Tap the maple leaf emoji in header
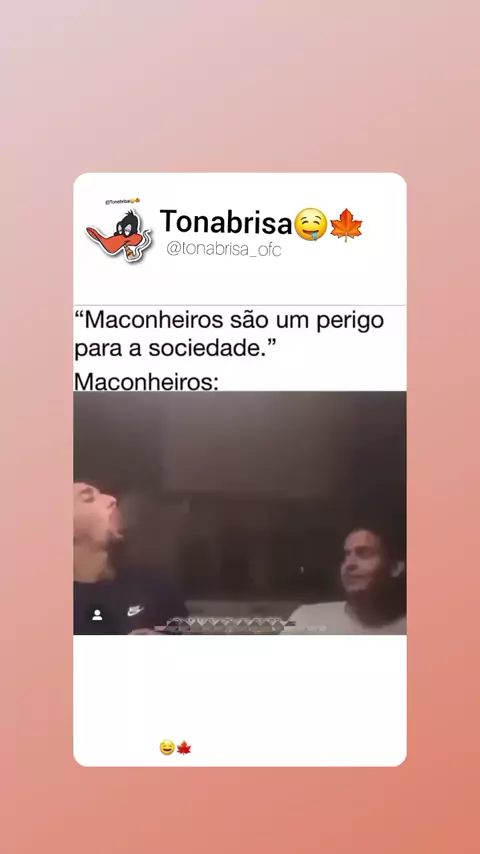 (346, 225)
